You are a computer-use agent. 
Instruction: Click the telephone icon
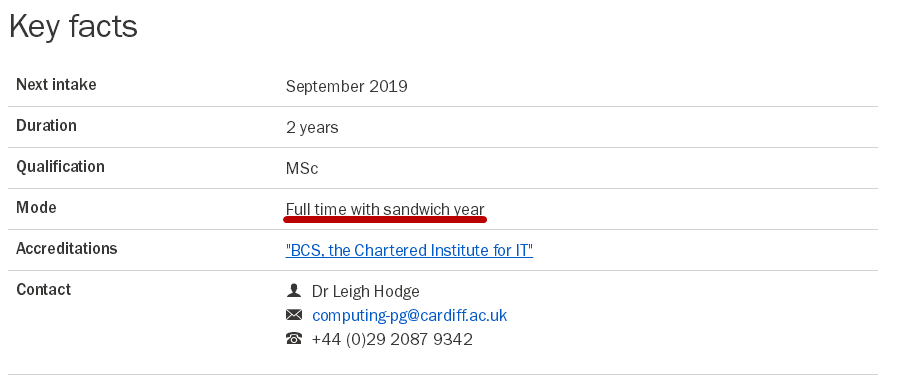294,339
